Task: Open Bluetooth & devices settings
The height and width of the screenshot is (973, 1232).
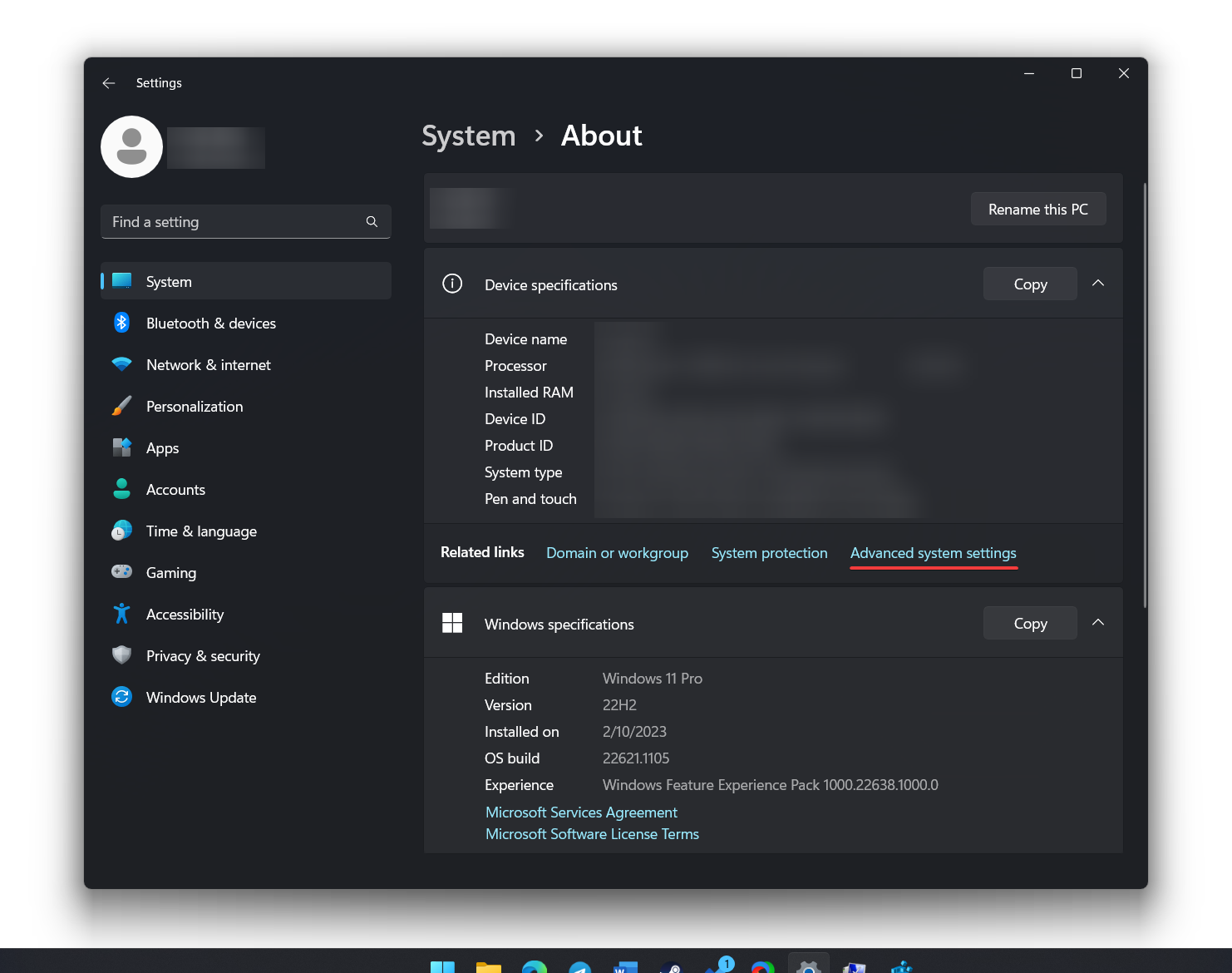Action: (246, 323)
